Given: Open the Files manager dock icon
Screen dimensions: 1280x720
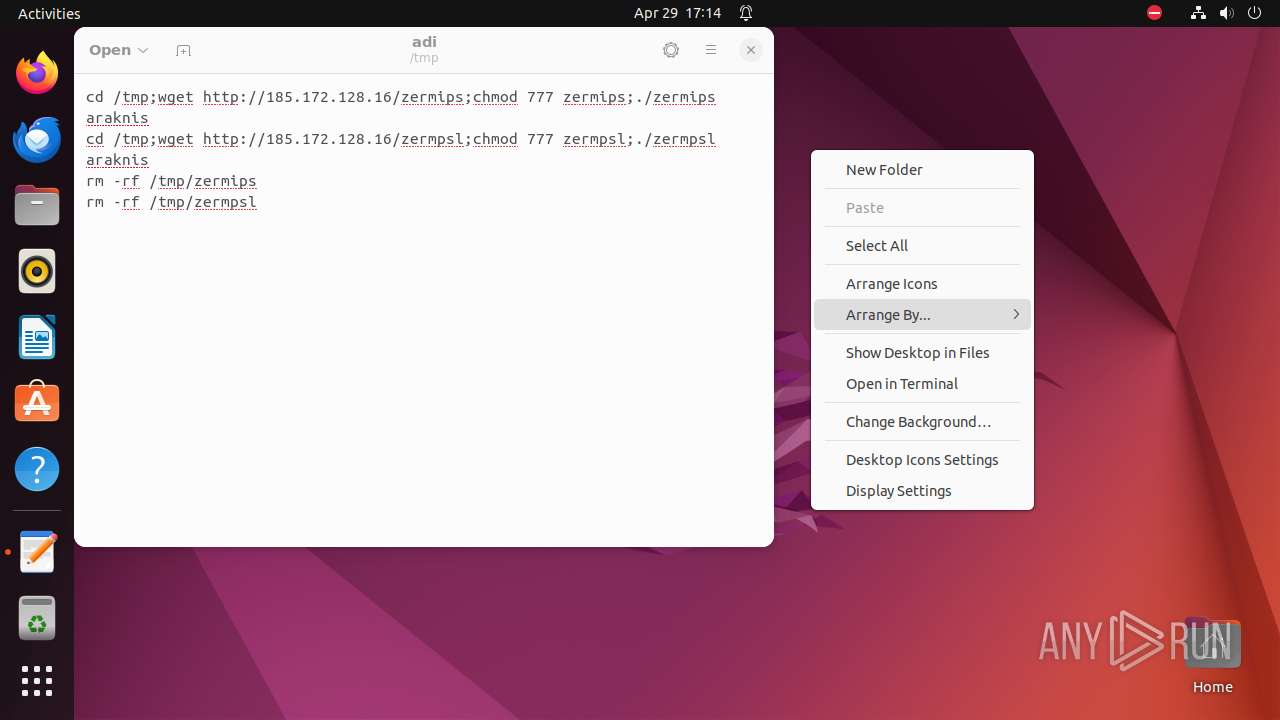Looking at the screenshot, I should pyautogui.click(x=37, y=205).
